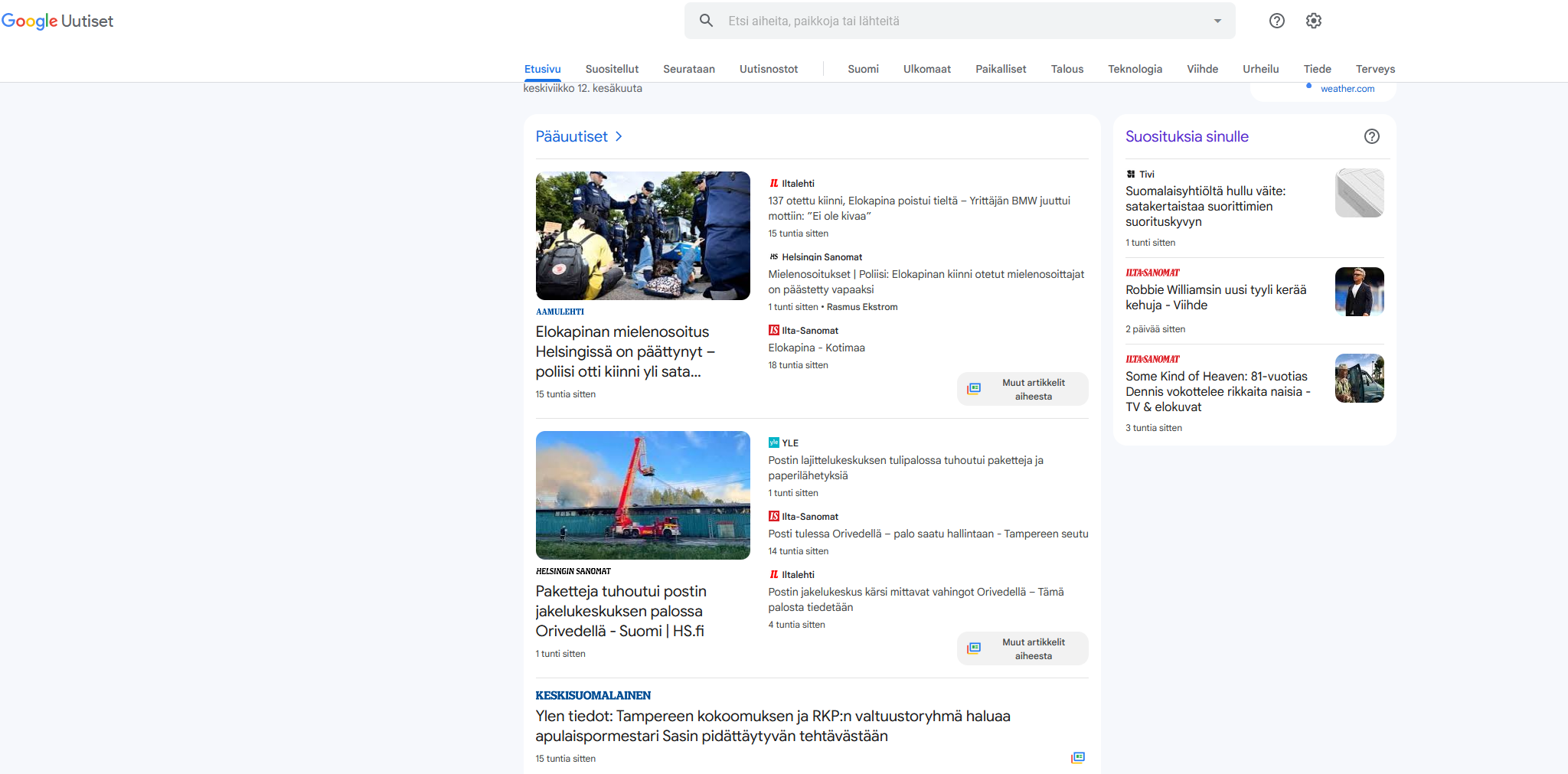The width and height of the screenshot is (1568, 774).
Task: Open the Some Kind of Heaven thumbnail
Action: click(1360, 378)
